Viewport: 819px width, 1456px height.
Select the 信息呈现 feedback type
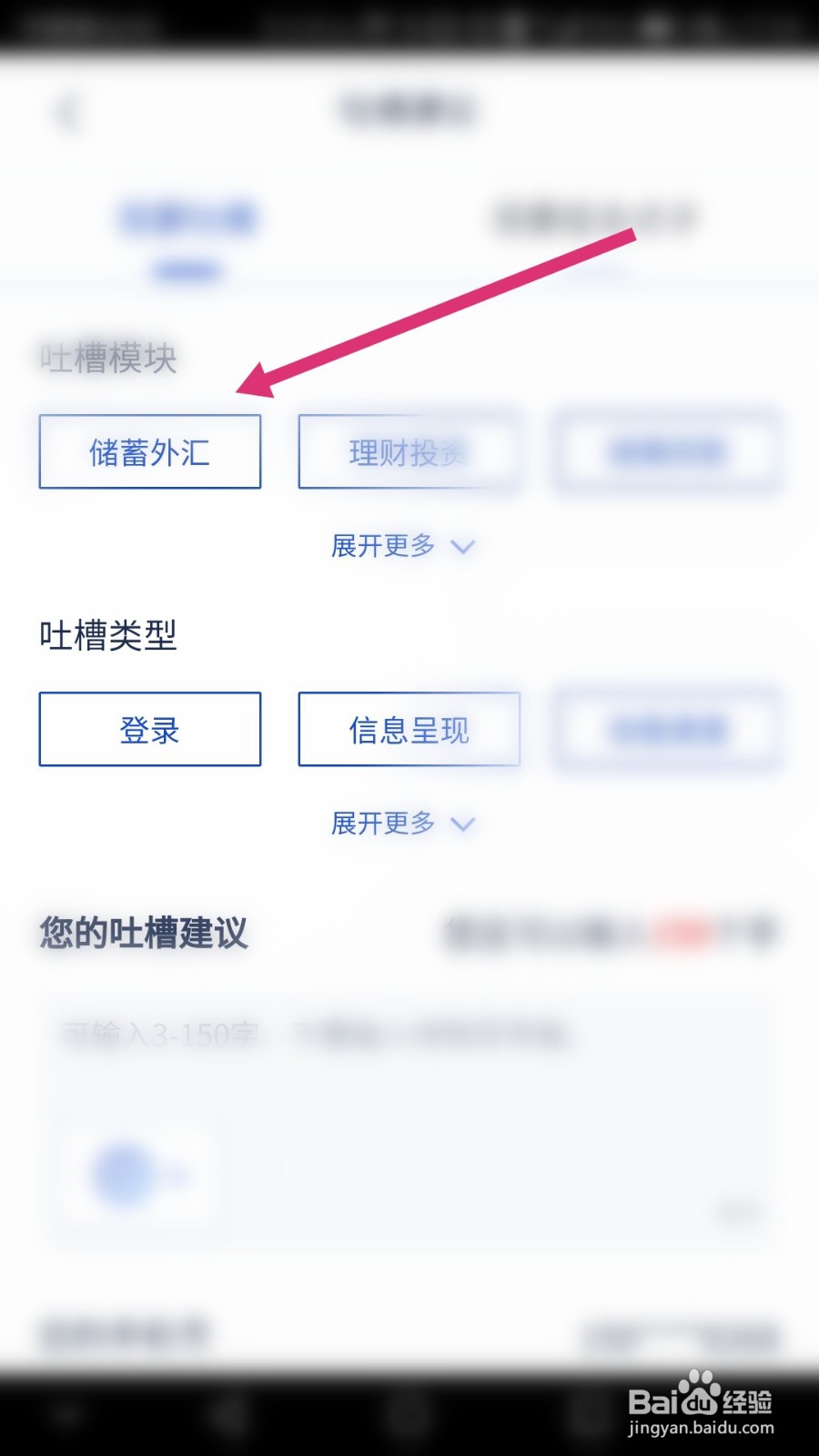(409, 729)
